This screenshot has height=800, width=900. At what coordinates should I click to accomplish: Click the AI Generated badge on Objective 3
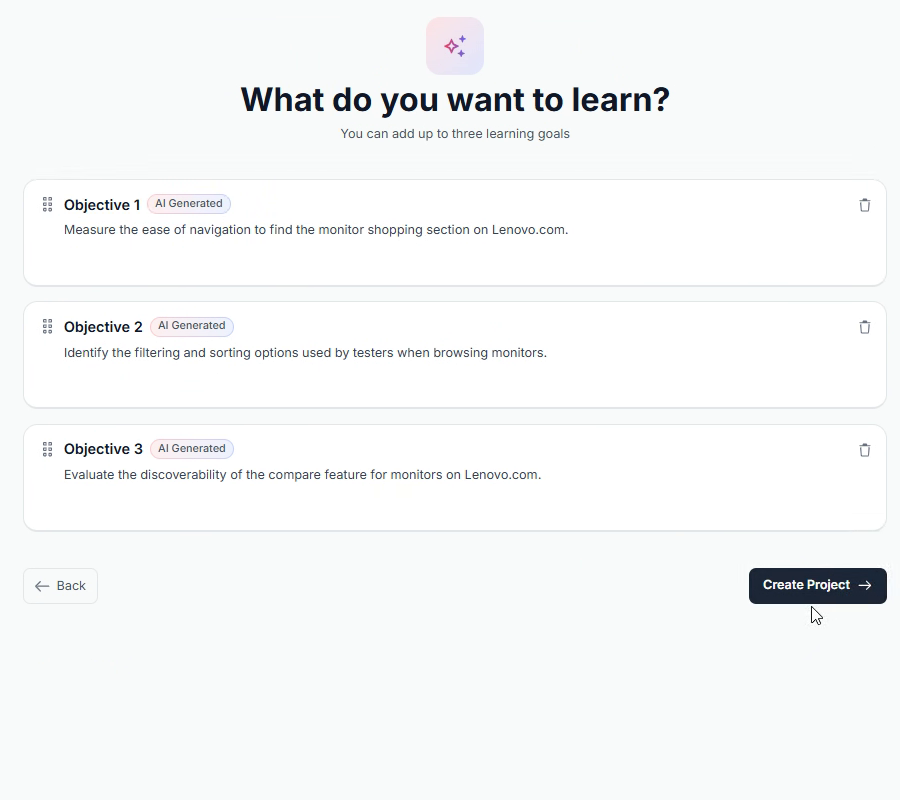(192, 449)
